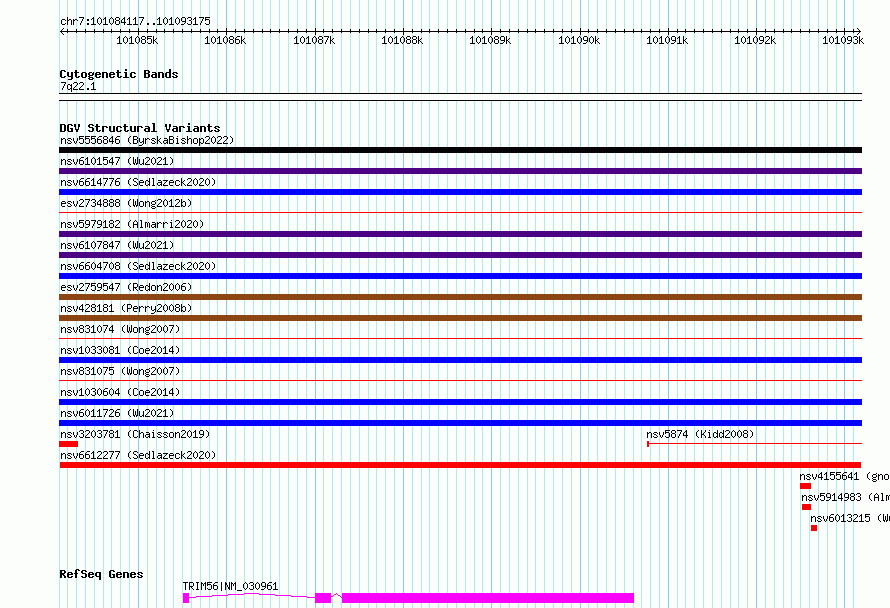Click the 7q22.1 cytogenetic band label
The height and width of the screenshot is (608, 890).
click(78, 86)
